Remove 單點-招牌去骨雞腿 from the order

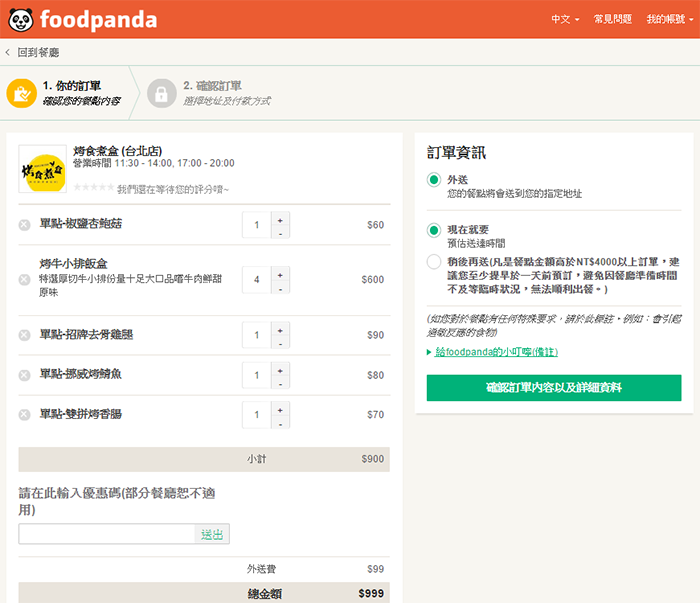pyautogui.click(x=24, y=335)
